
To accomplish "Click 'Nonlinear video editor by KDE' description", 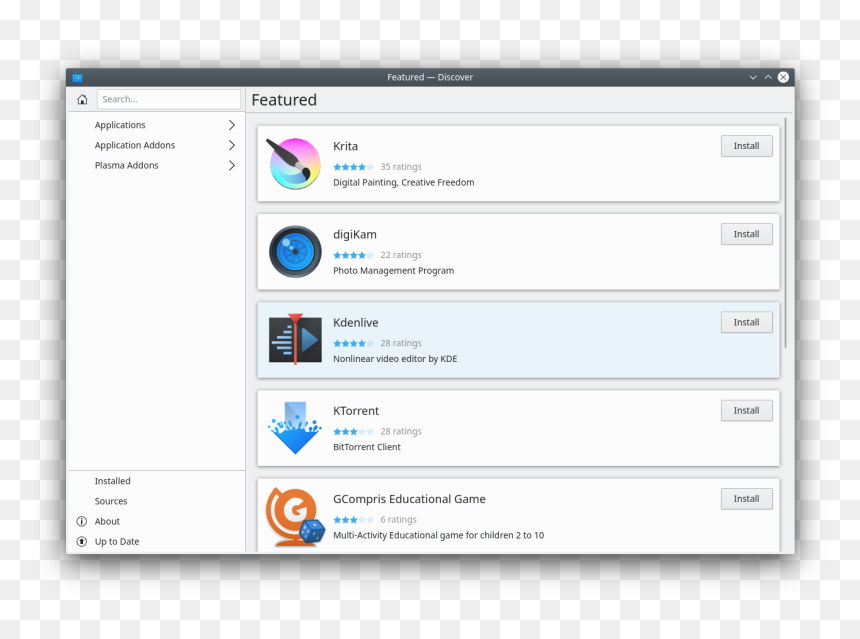I will point(395,359).
